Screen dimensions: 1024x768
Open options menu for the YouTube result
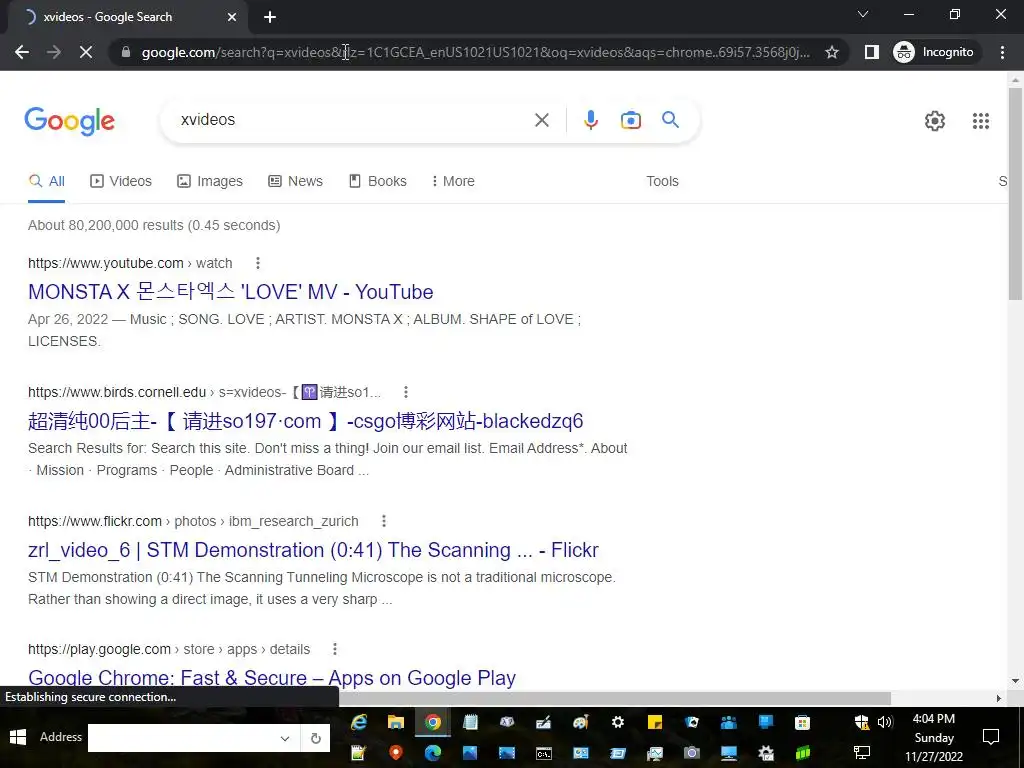pos(258,263)
